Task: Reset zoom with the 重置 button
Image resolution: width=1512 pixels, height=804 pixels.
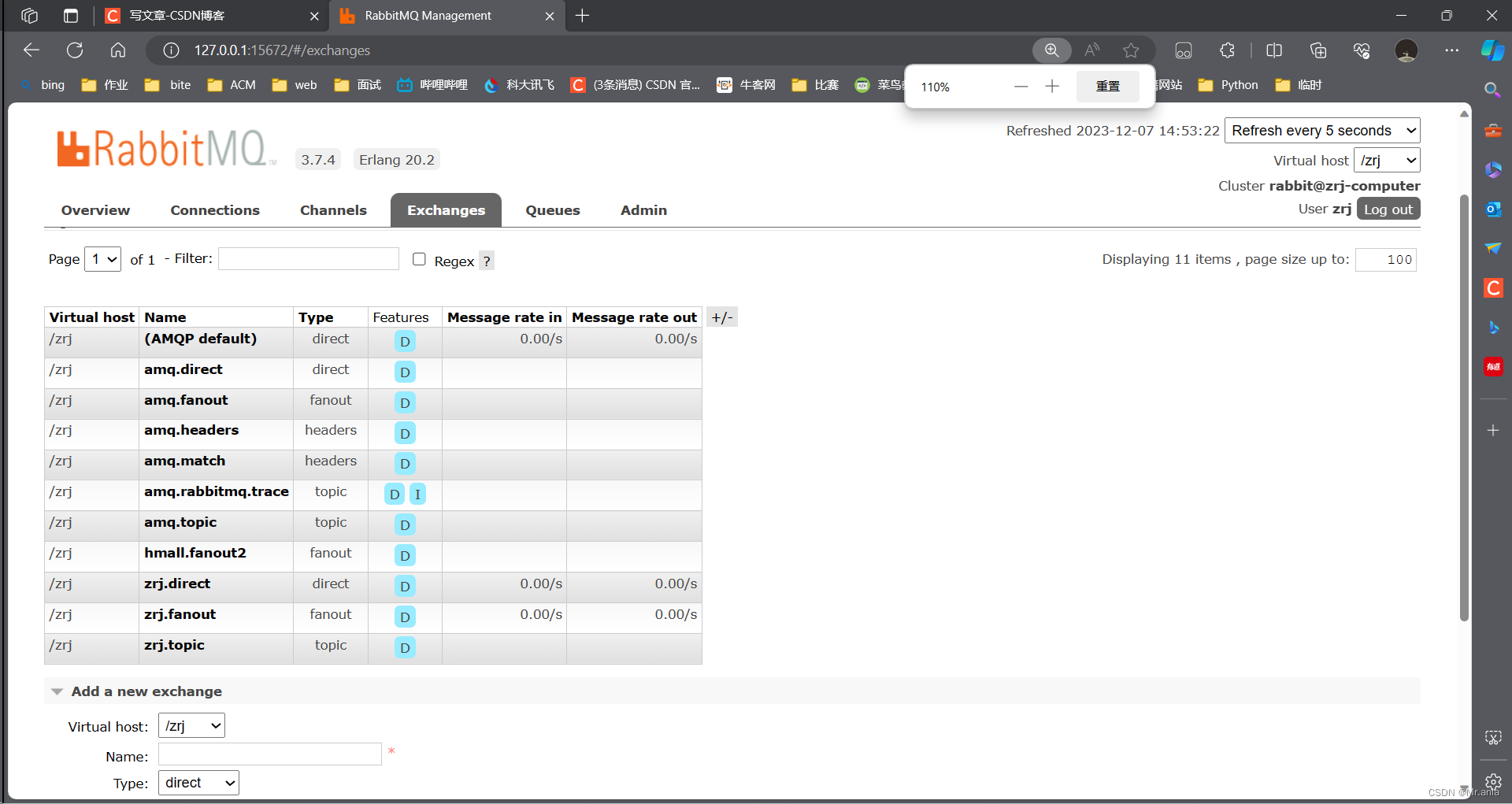Action: [1107, 87]
